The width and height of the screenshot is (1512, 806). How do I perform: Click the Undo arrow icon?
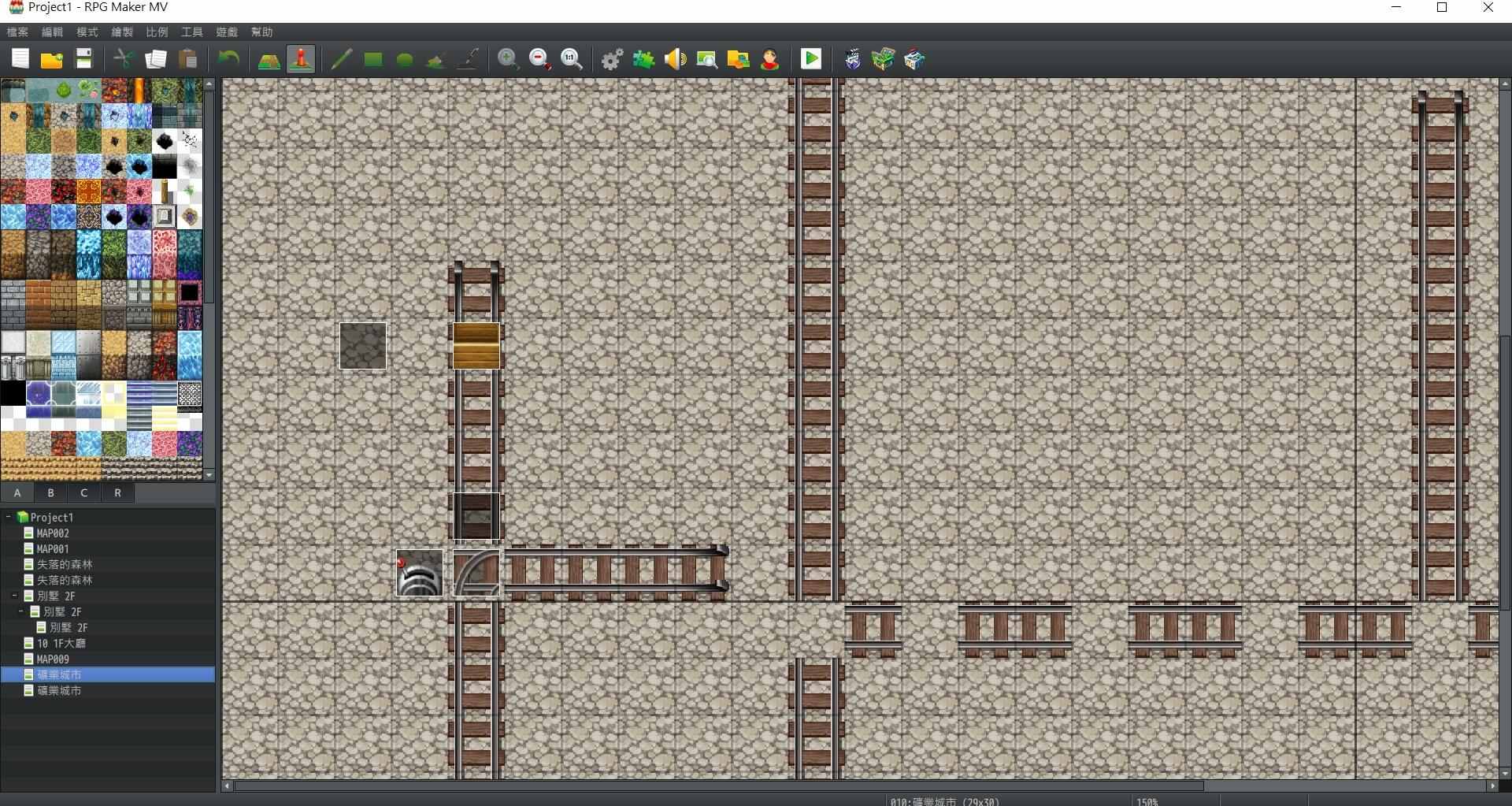[228, 59]
